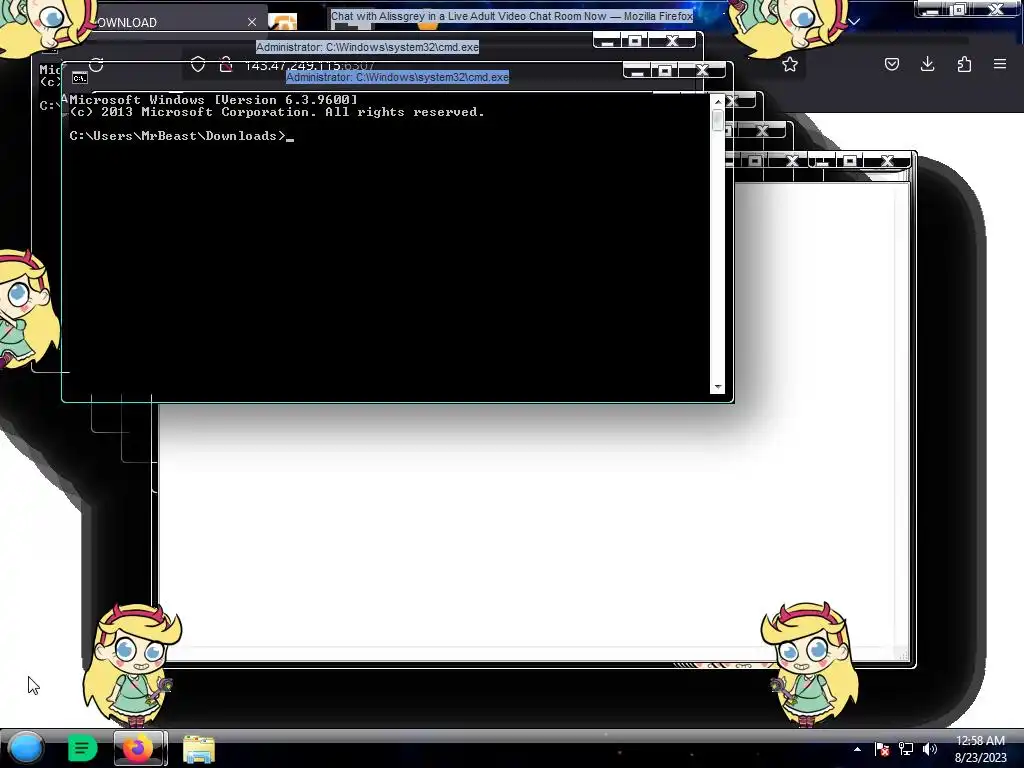Minimize the second cmd.exe window behind

(x=607, y=41)
